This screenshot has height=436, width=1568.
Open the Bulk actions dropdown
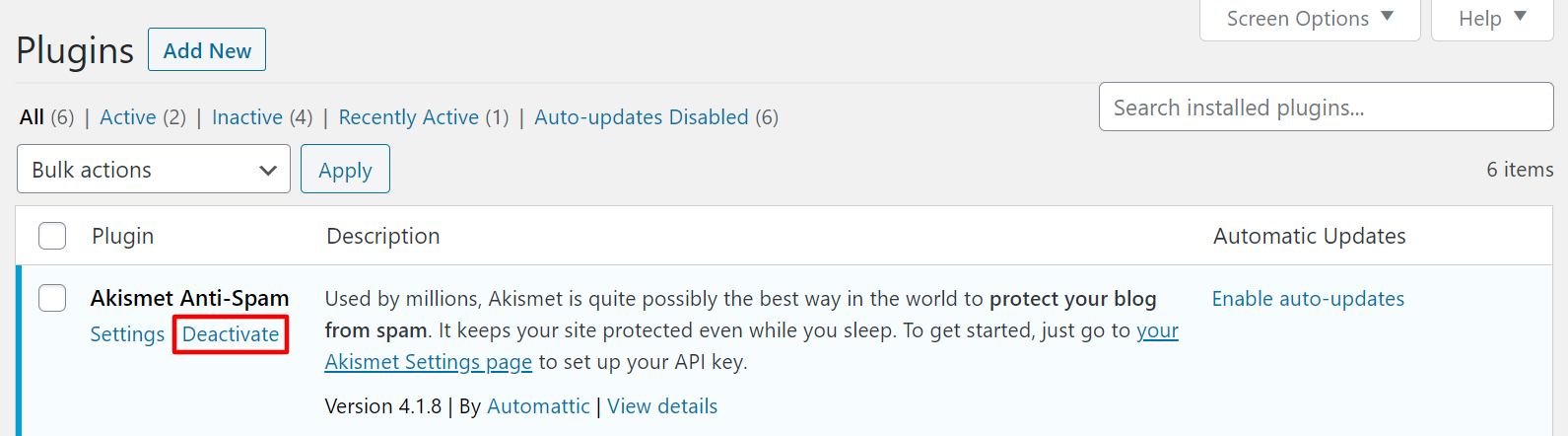point(154,170)
